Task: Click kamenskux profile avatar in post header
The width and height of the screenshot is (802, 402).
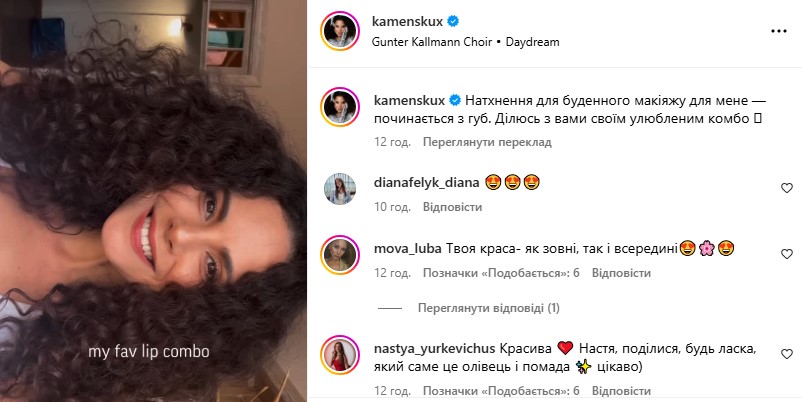Action: (340, 31)
